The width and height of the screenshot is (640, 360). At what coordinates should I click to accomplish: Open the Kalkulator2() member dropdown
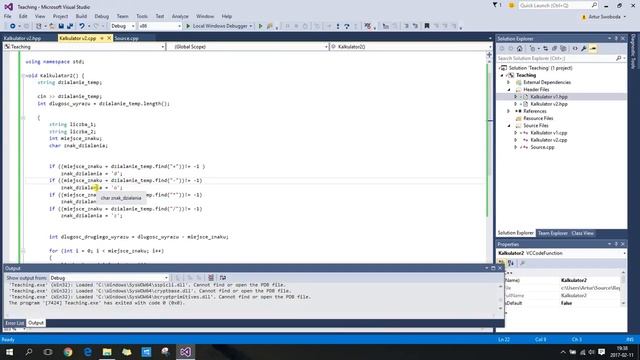tap(411, 47)
